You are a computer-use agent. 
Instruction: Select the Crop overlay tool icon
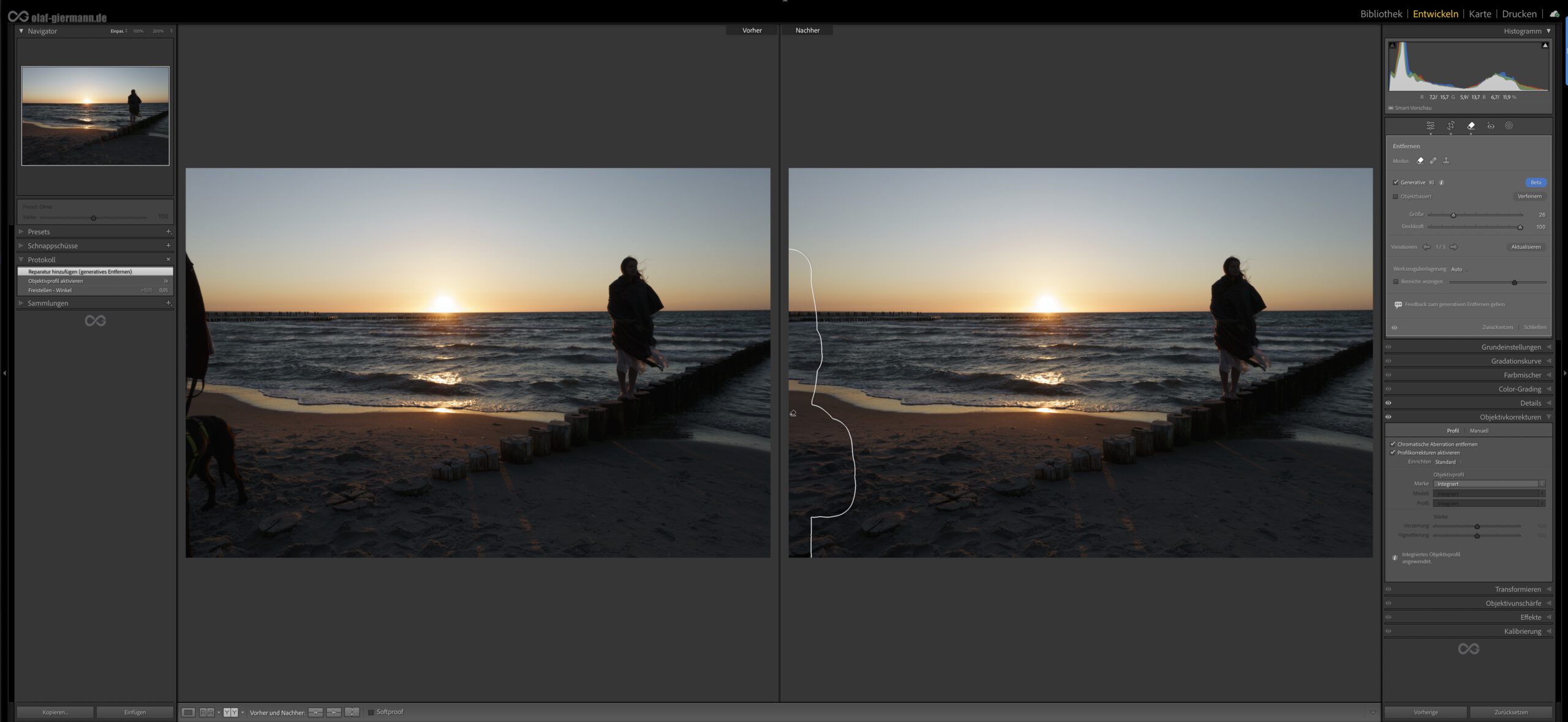click(x=1450, y=126)
